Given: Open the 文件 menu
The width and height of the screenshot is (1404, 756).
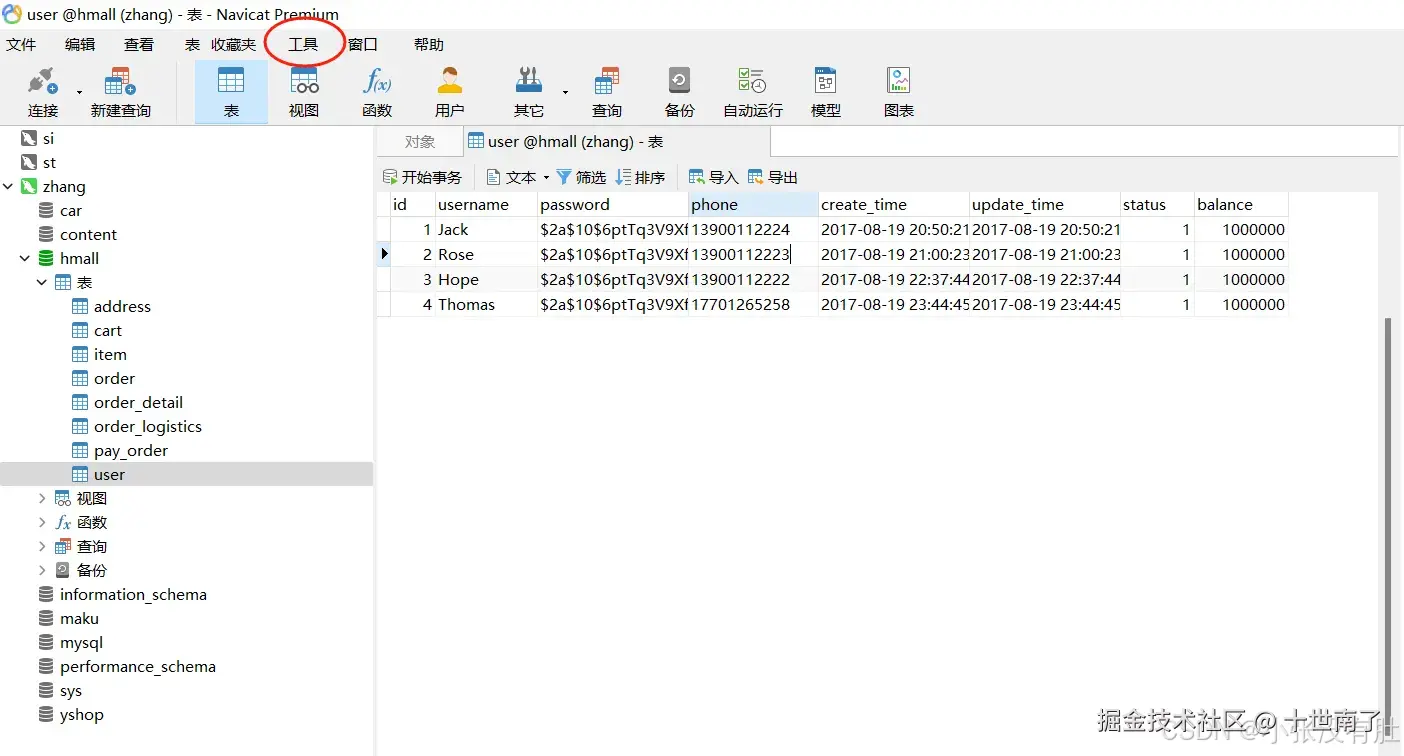Looking at the screenshot, I should tap(21, 44).
